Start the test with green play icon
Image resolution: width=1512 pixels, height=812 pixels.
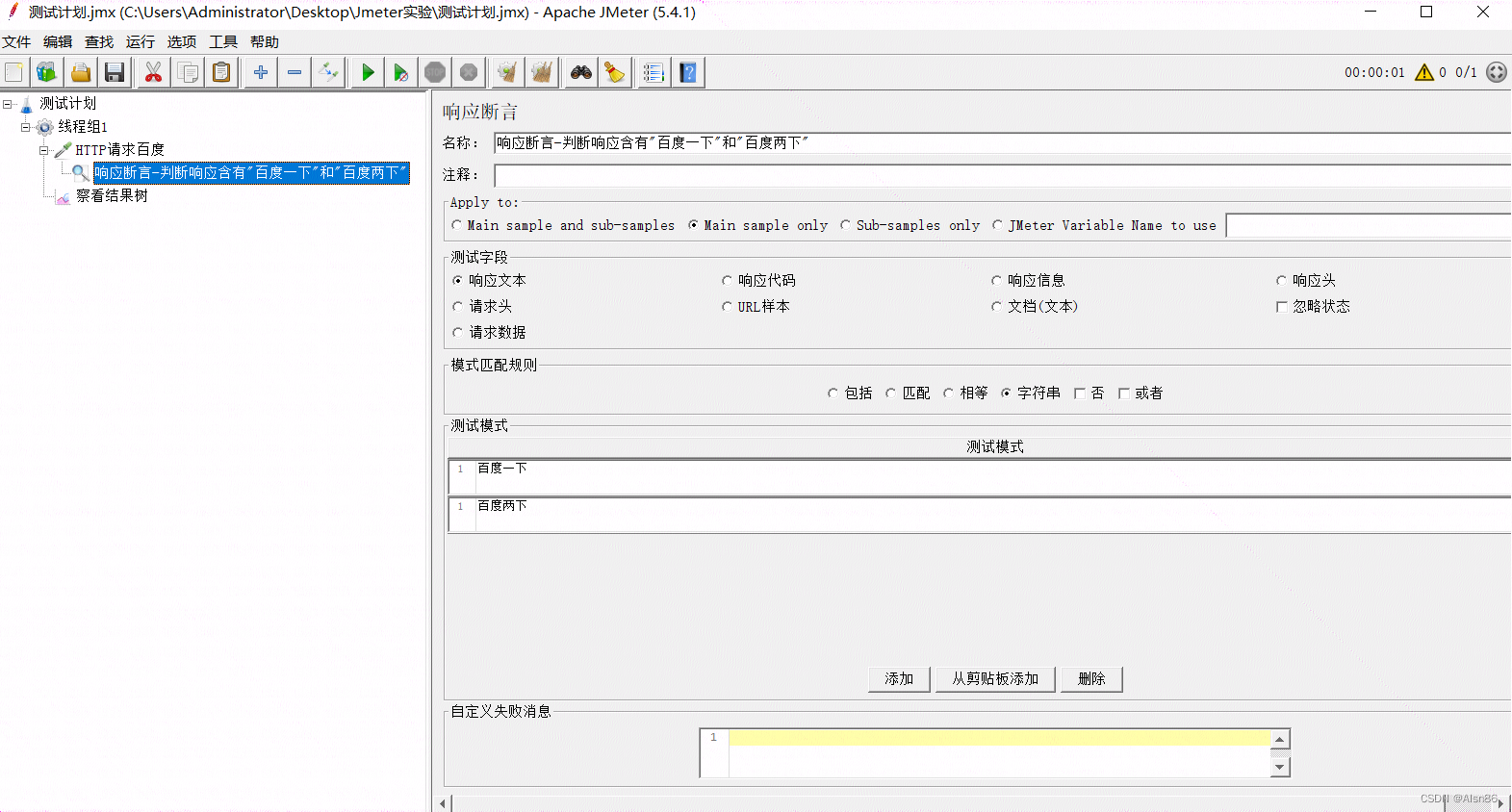point(368,72)
